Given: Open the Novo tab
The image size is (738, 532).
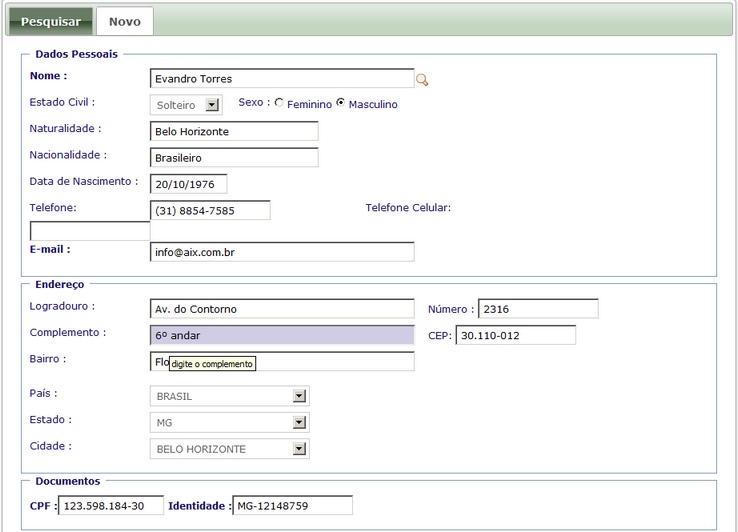Looking at the screenshot, I should [x=125, y=21].
